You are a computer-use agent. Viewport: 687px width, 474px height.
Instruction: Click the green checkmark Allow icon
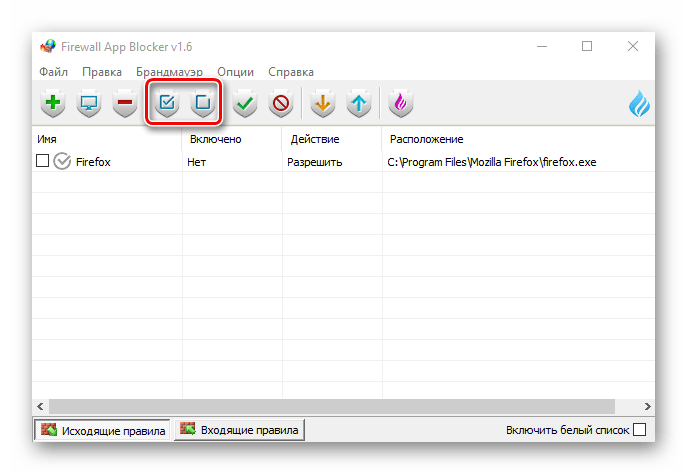point(245,104)
